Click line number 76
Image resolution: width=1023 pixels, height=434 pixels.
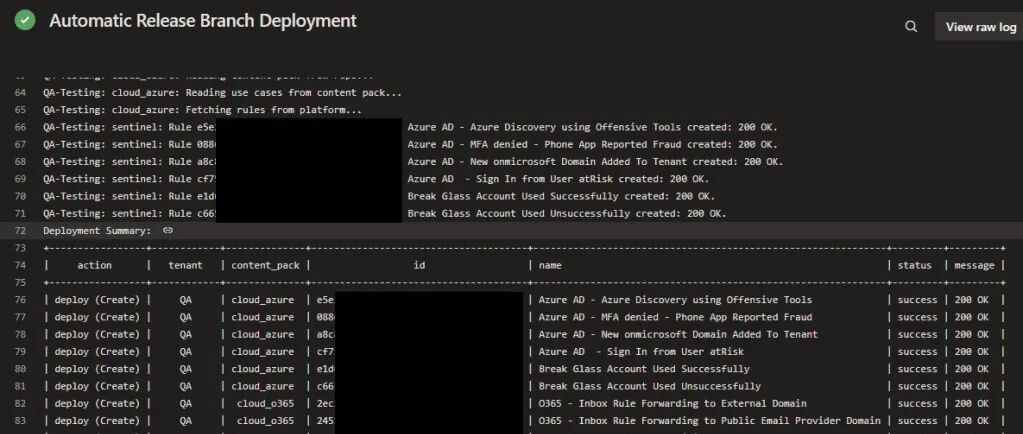click(x=20, y=300)
